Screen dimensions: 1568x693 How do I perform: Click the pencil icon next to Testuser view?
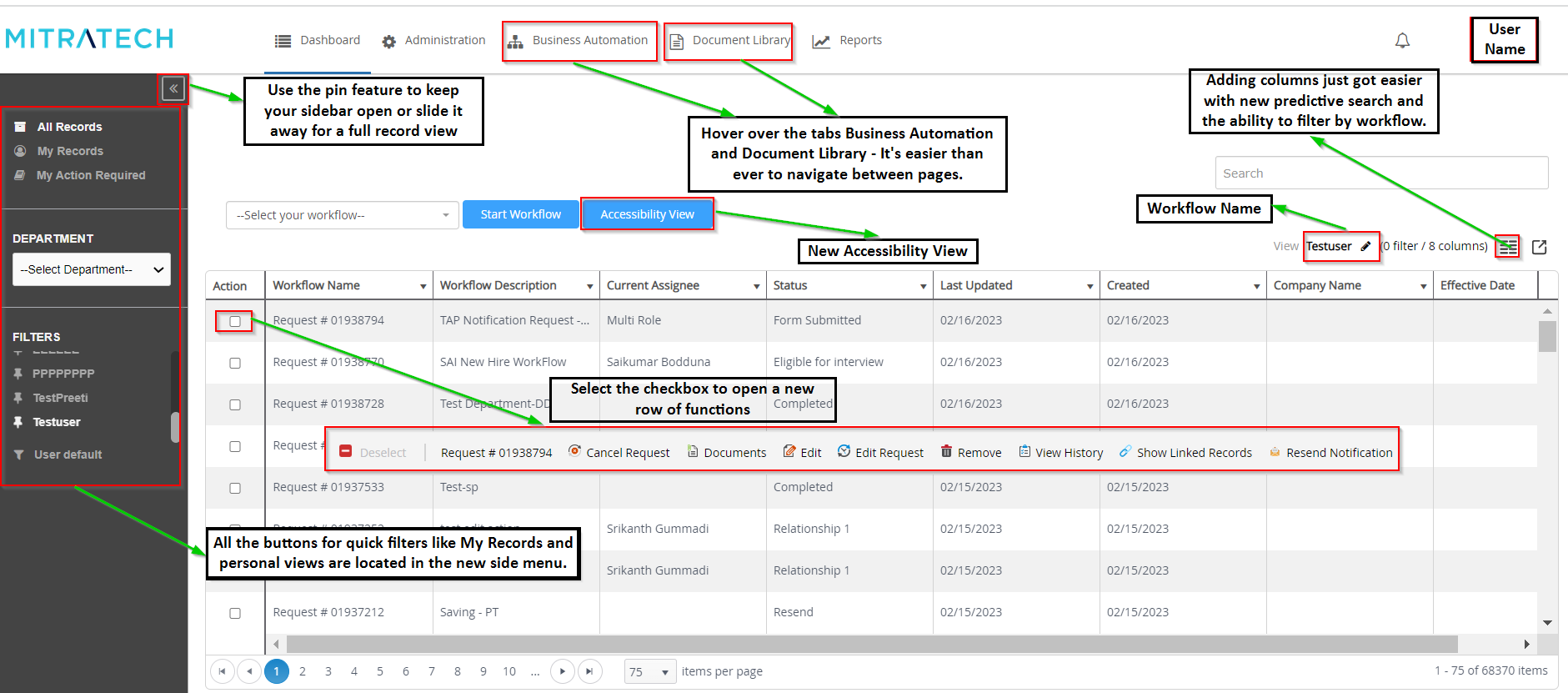click(x=1365, y=246)
